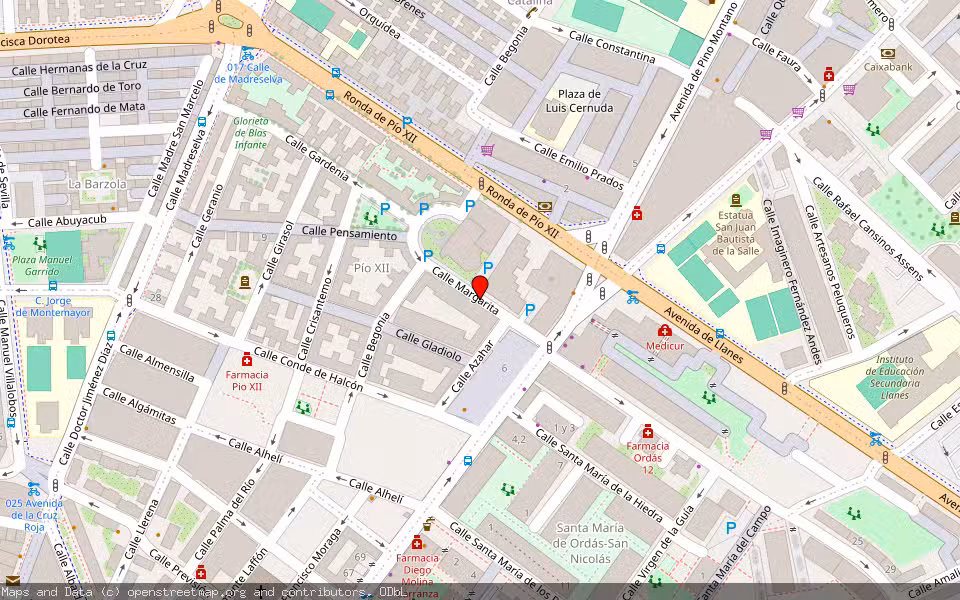Select the Estatua San Juan Bautista monument icon
The image size is (960, 600).
735,200
